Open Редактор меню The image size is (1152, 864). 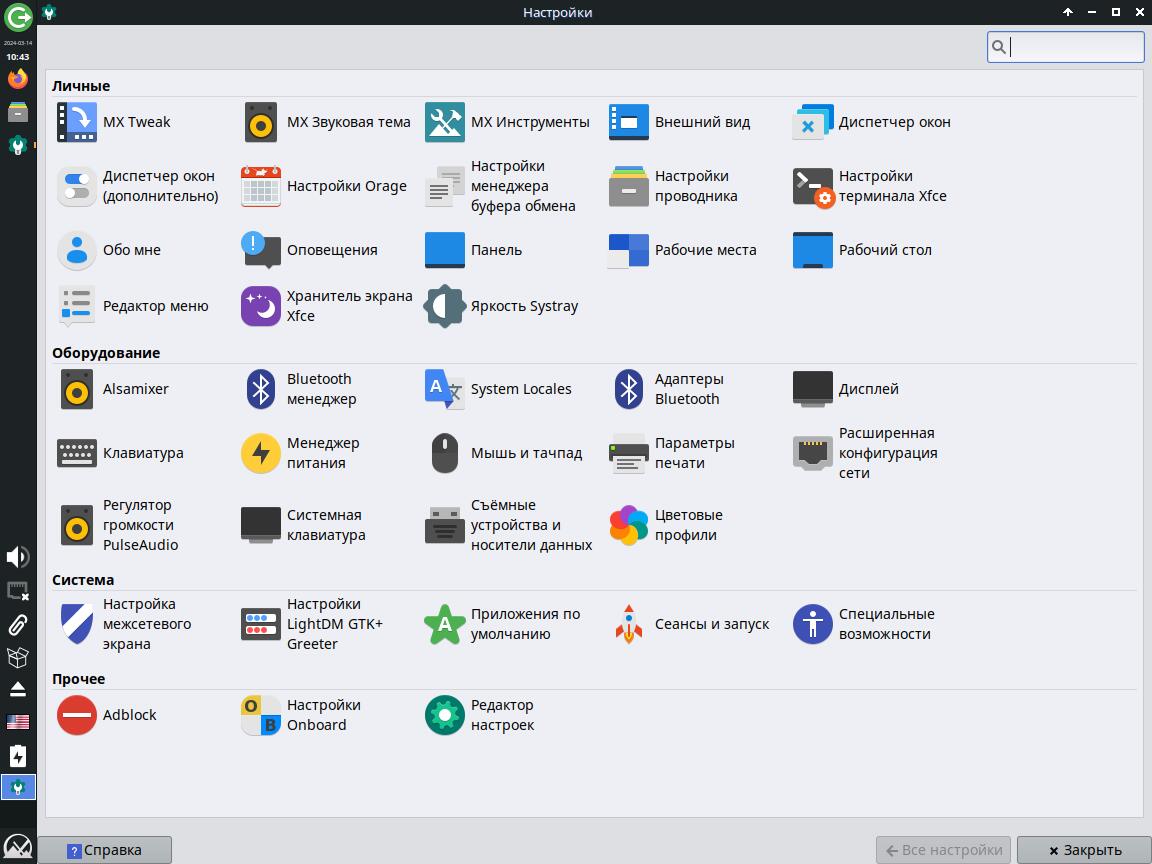click(133, 306)
